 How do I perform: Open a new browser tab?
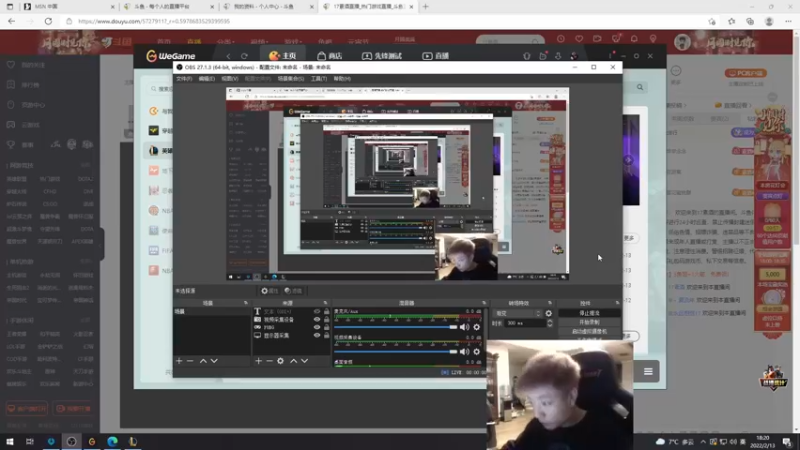coord(426,7)
